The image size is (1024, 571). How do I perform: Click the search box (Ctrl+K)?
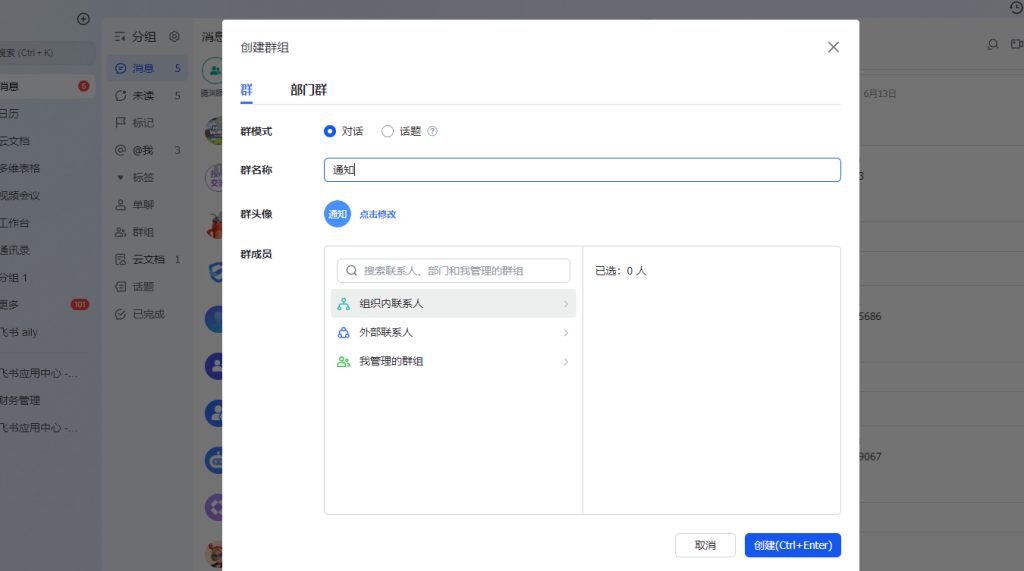[47, 53]
